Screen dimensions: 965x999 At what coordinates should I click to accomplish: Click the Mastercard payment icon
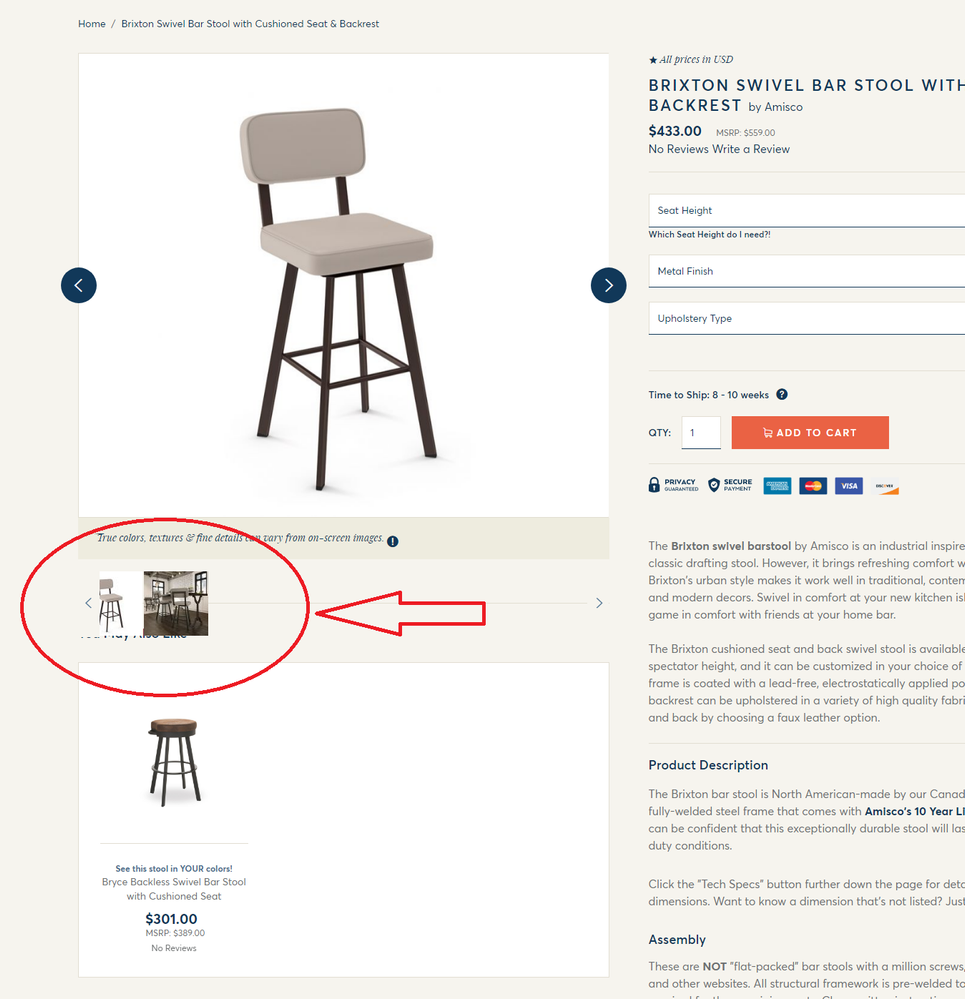click(x=813, y=486)
